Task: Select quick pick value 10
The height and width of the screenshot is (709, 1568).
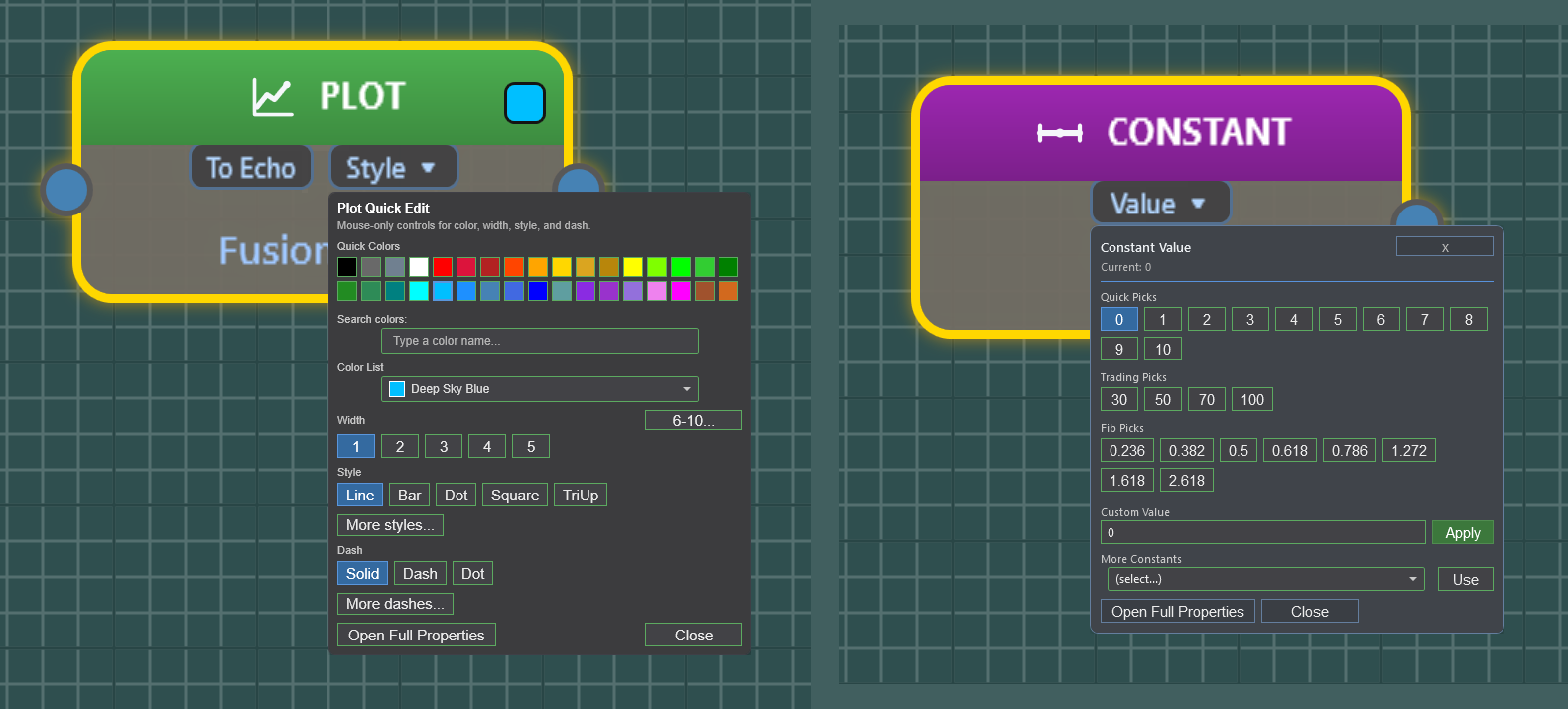Action: pos(1163,350)
